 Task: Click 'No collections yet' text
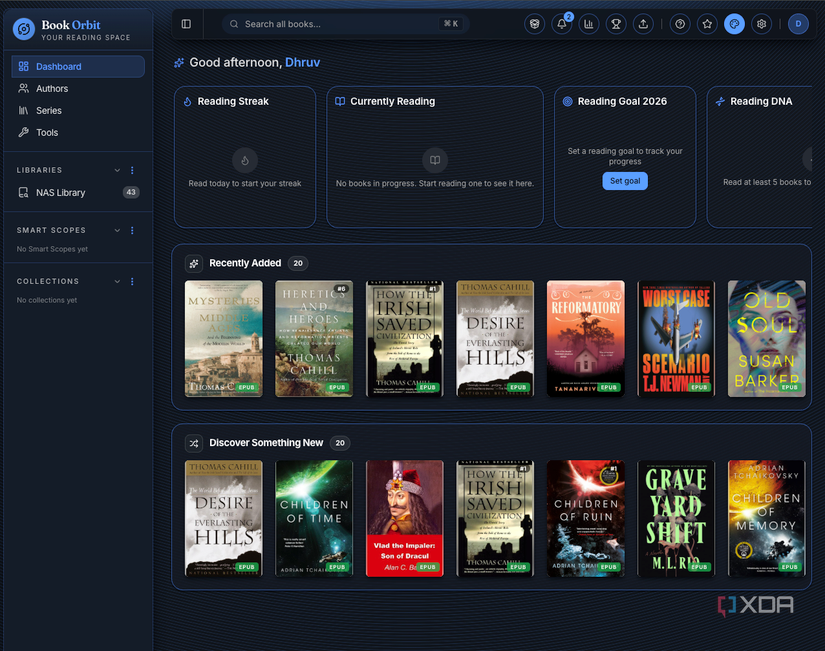pyautogui.click(x=47, y=300)
